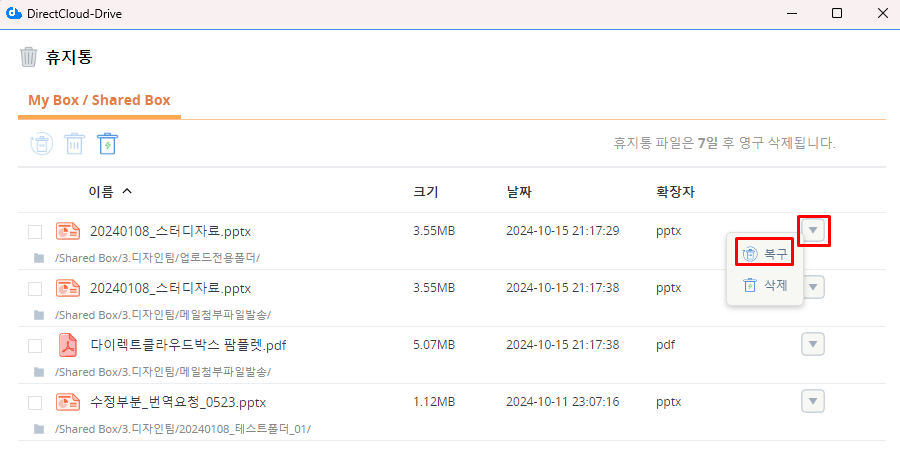900x463 pixels.
Task: Click the delete selected files trash icon
Action: (74, 144)
